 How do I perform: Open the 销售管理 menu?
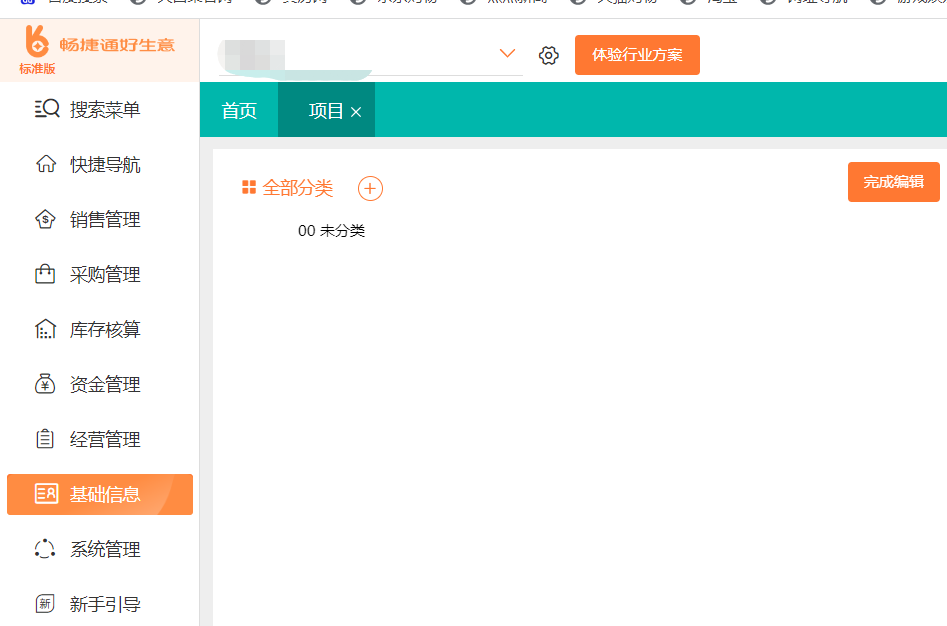tap(100, 219)
